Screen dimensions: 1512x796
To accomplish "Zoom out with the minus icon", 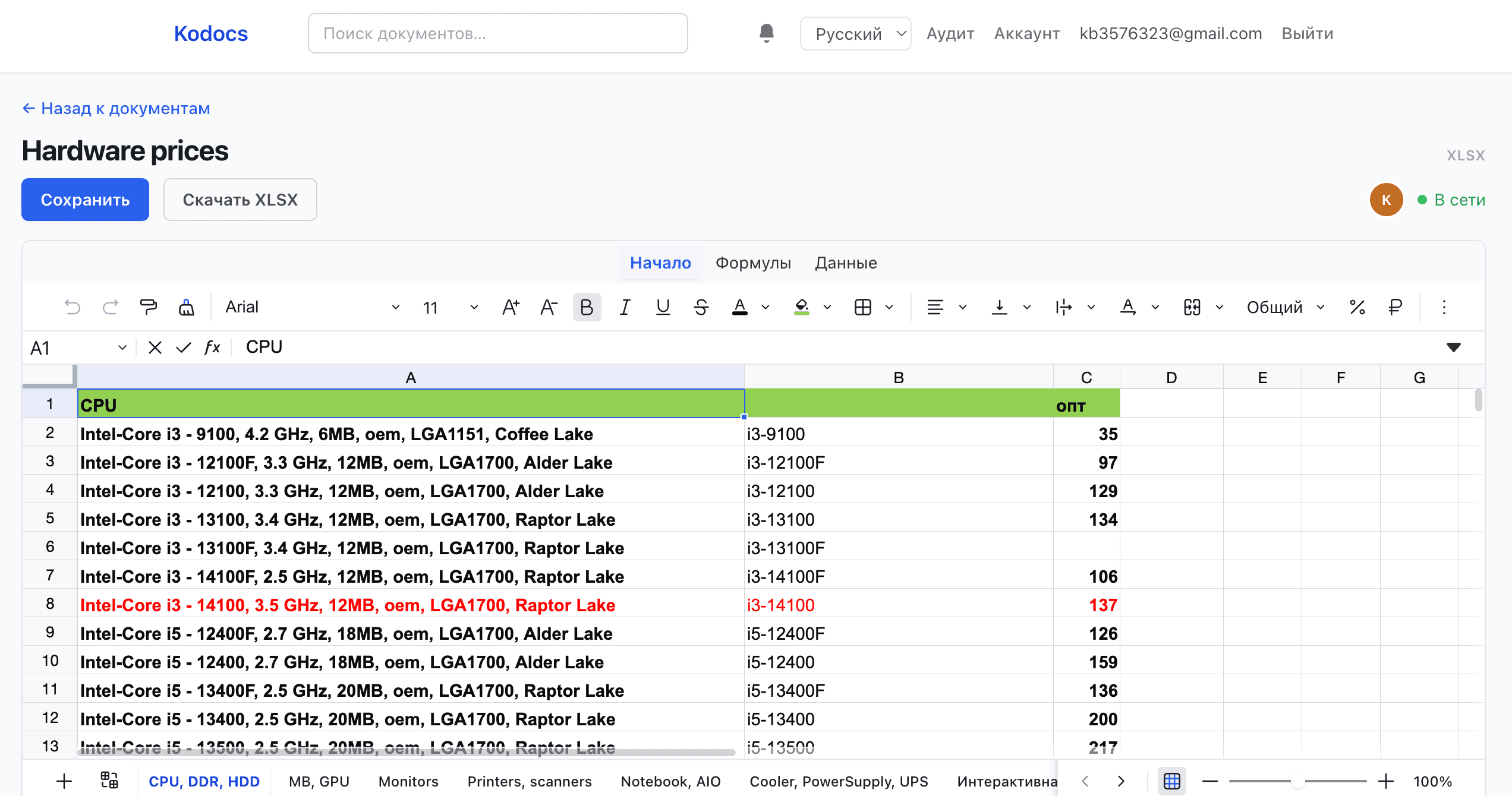I will pos(1210,781).
